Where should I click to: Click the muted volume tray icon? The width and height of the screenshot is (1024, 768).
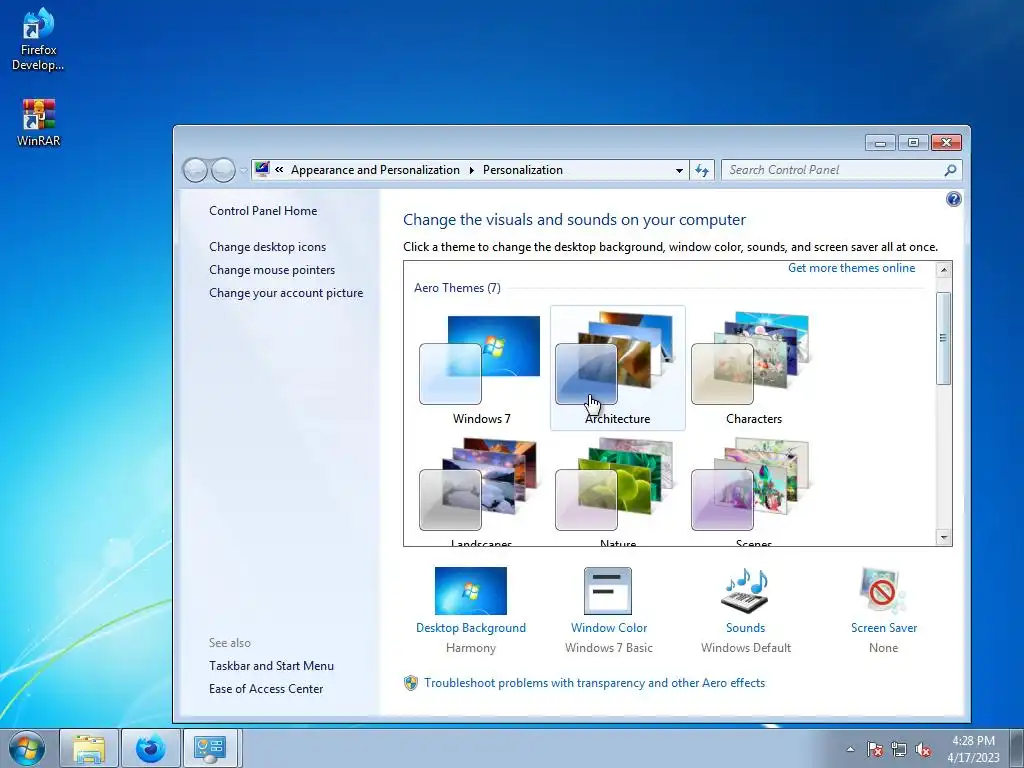(923, 749)
